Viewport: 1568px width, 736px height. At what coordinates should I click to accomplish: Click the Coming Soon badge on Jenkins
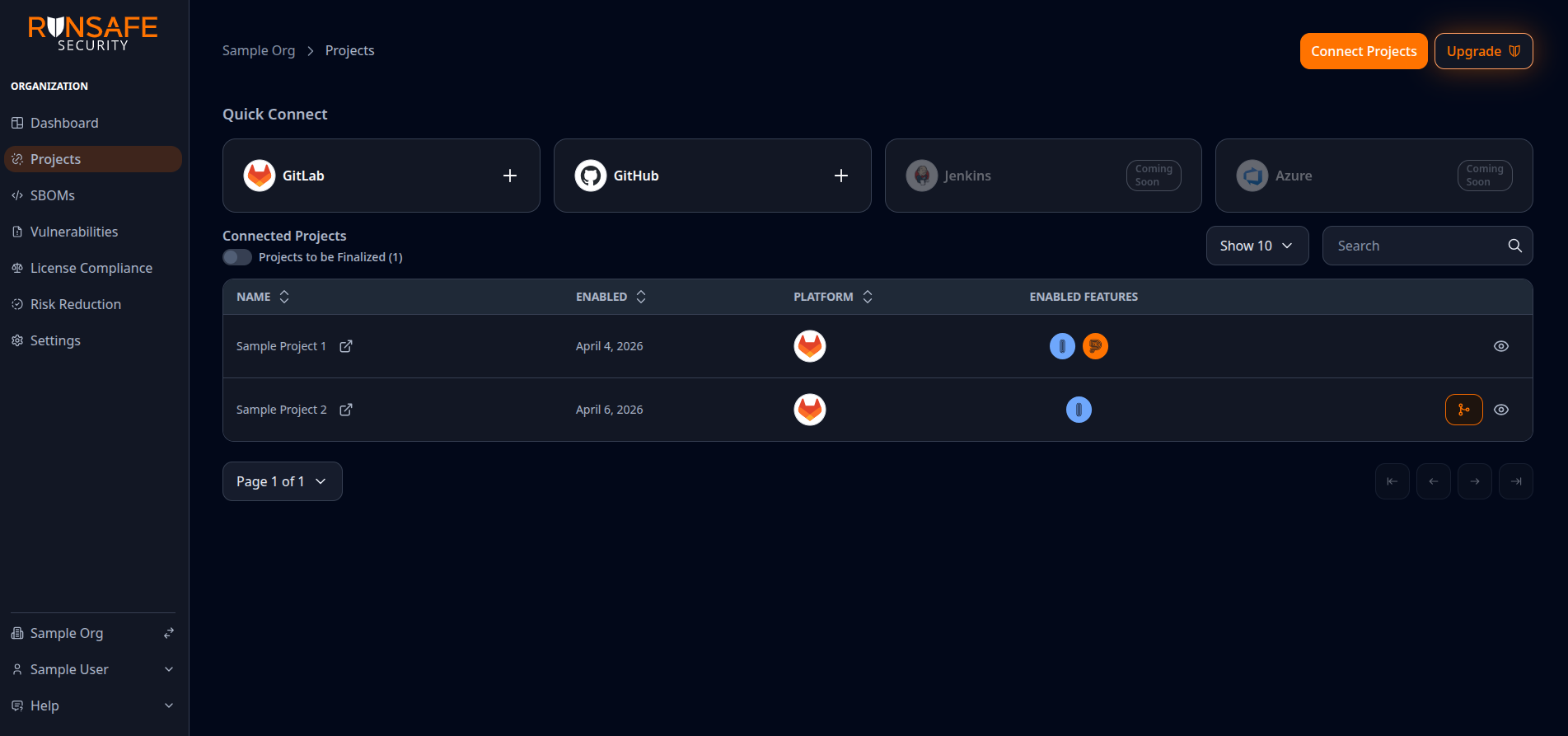tap(1154, 176)
